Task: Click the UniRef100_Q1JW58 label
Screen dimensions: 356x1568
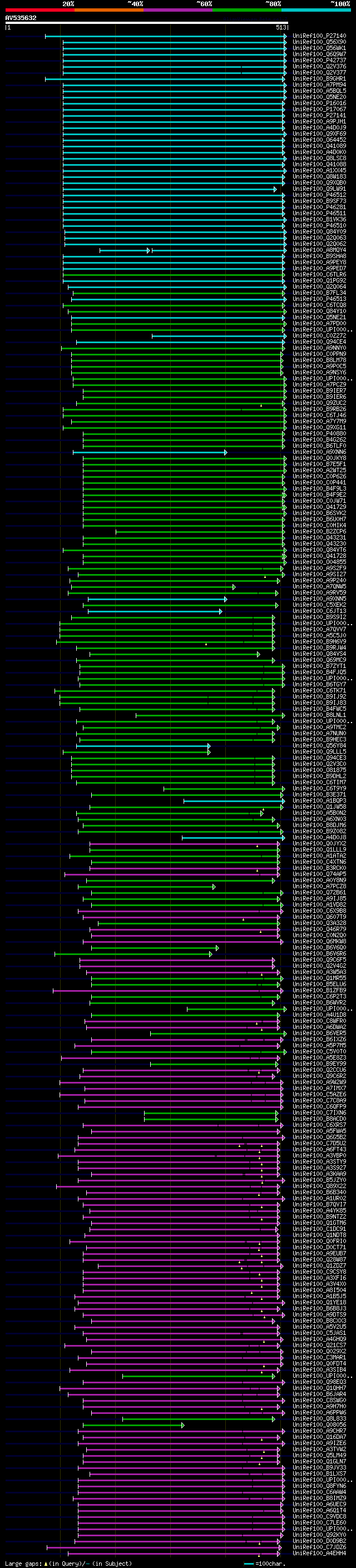Action: coord(319,807)
